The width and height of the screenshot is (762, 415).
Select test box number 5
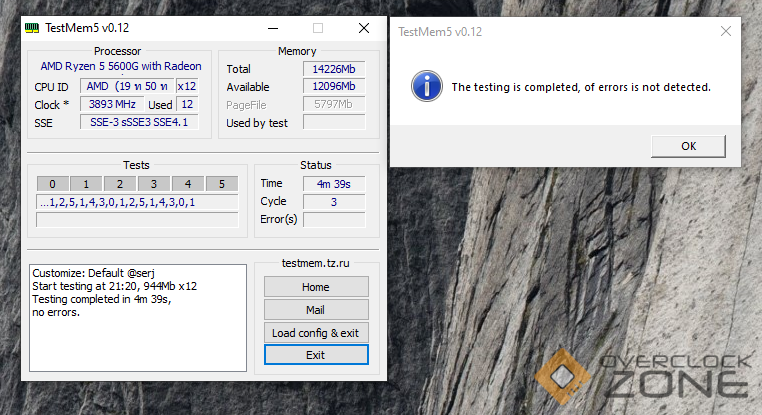pyautogui.click(x=221, y=184)
